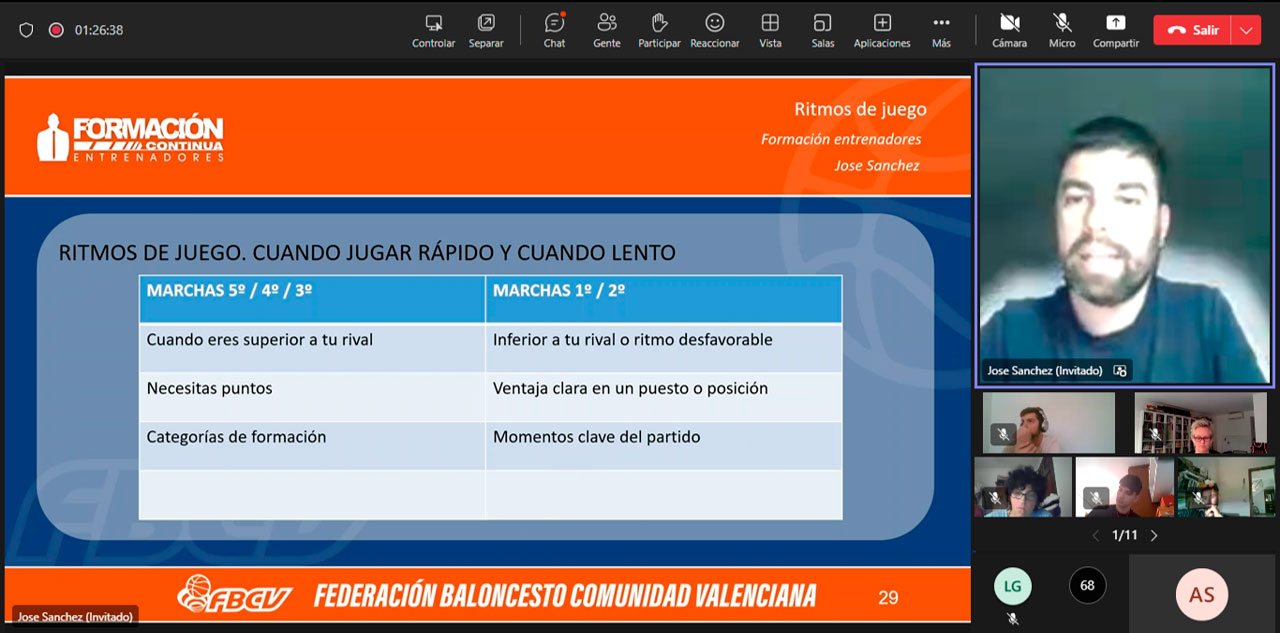Click the meeting timer 01:26:38

(99, 30)
